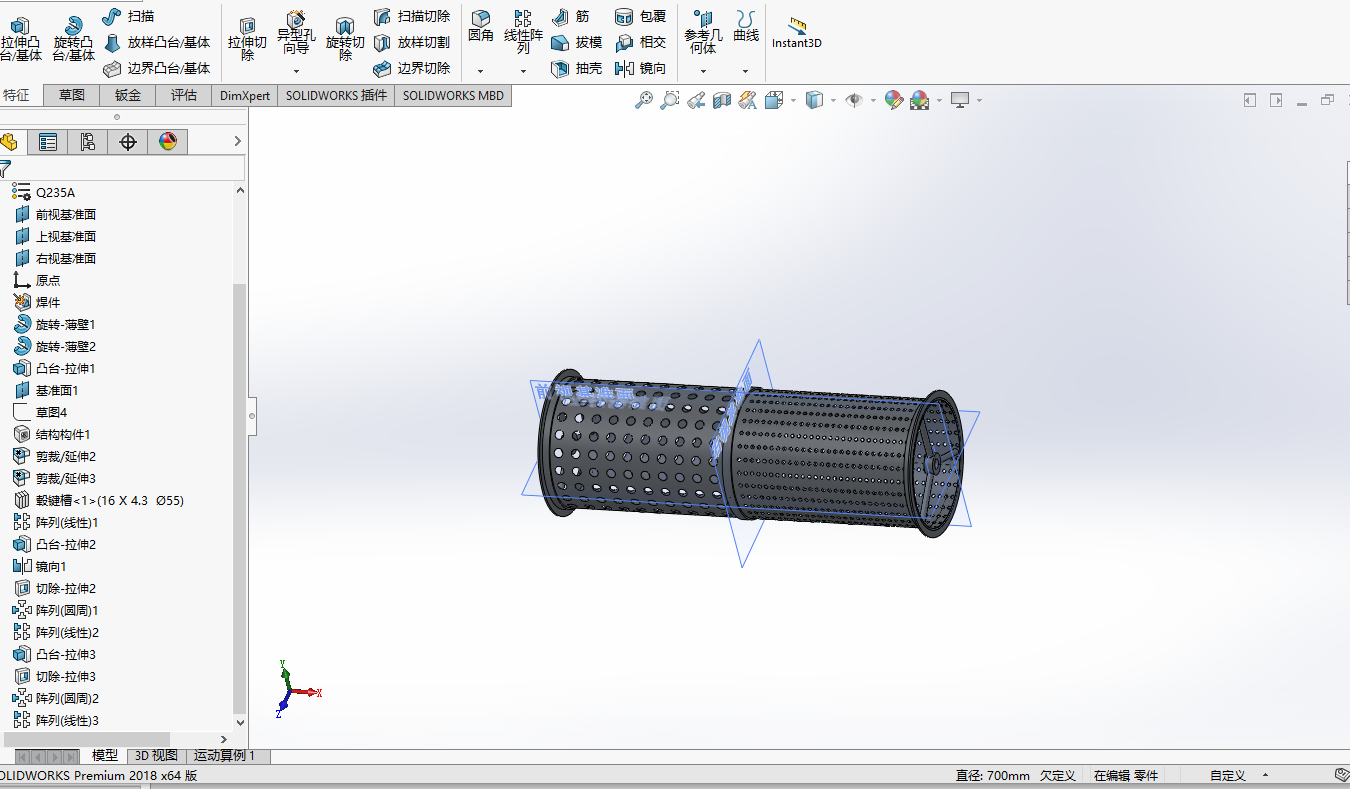The height and width of the screenshot is (789, 1350).
Task: Open the Fillet dropdown arrow
Action: pyautogui.click(x=481, y=71)
